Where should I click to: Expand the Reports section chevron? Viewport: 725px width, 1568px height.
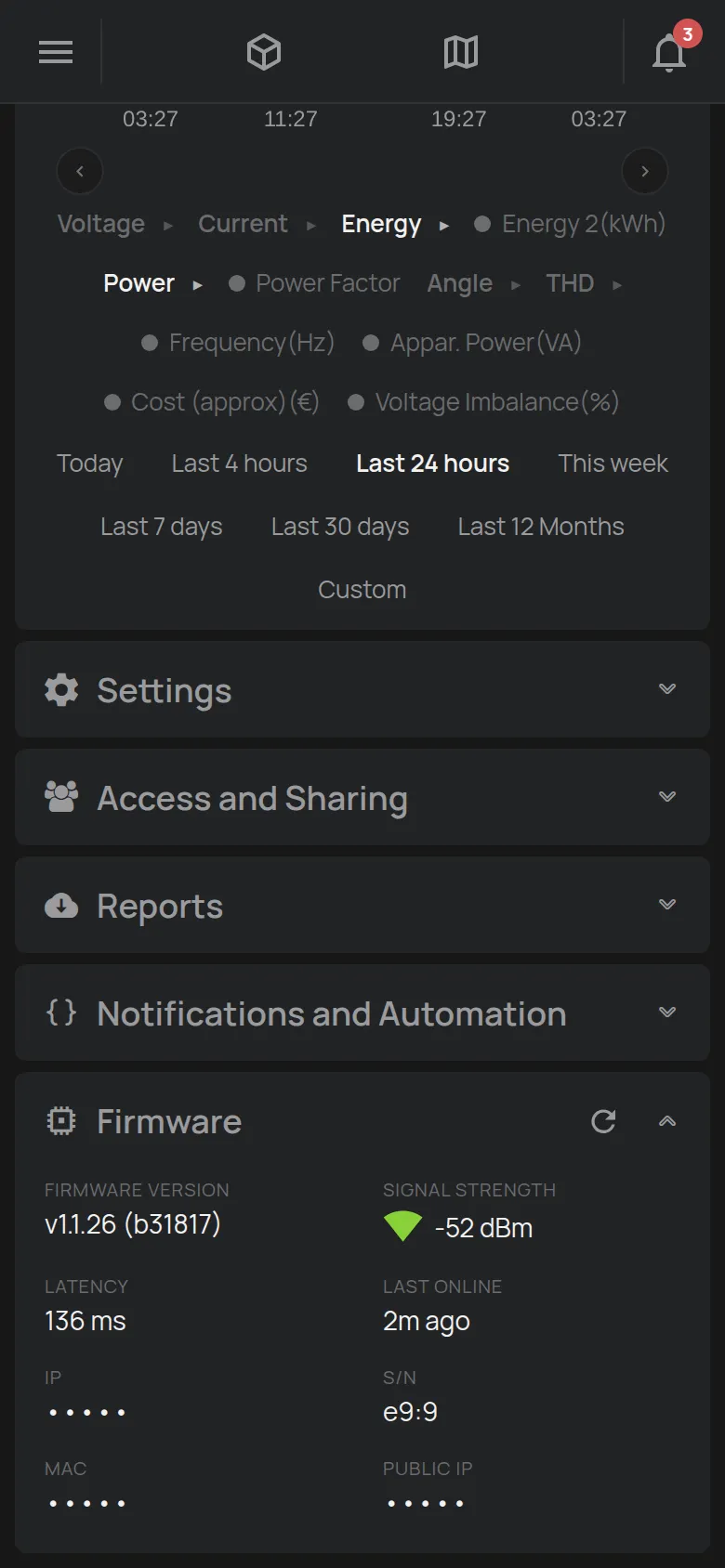[667, 905]
